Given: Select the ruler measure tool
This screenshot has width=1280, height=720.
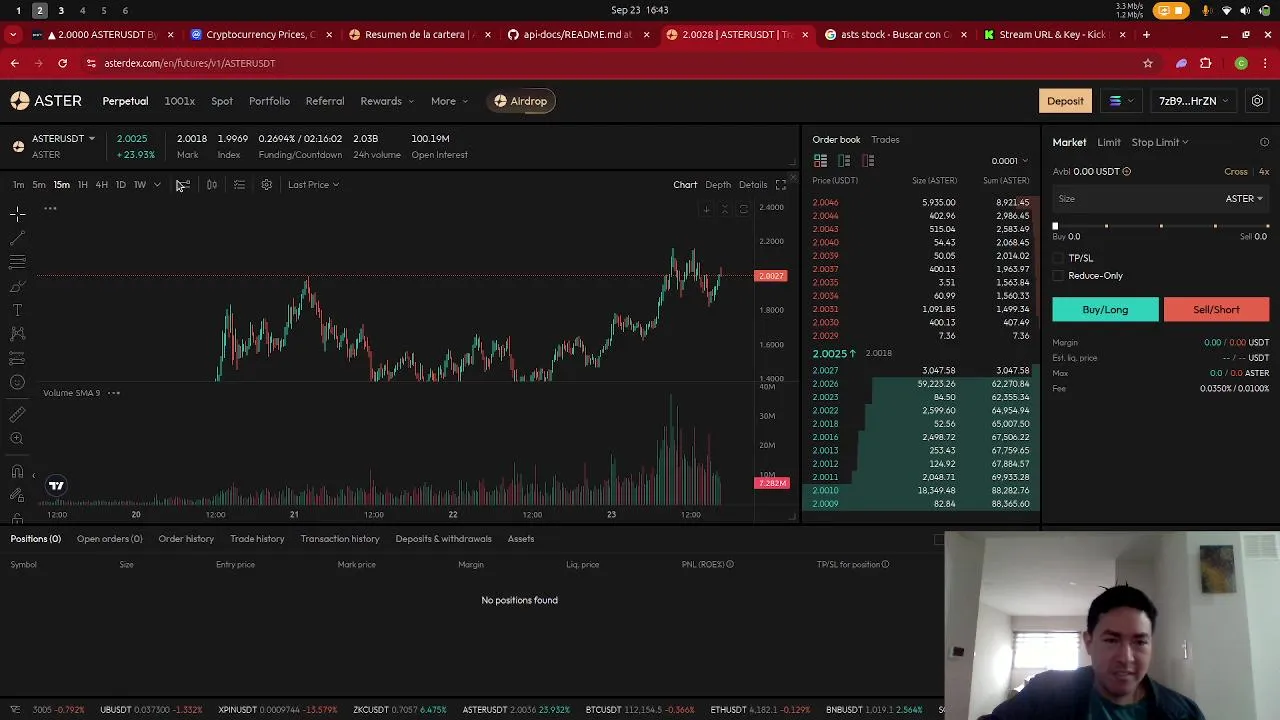Looking at the screenshot, I should pos(17,414).
